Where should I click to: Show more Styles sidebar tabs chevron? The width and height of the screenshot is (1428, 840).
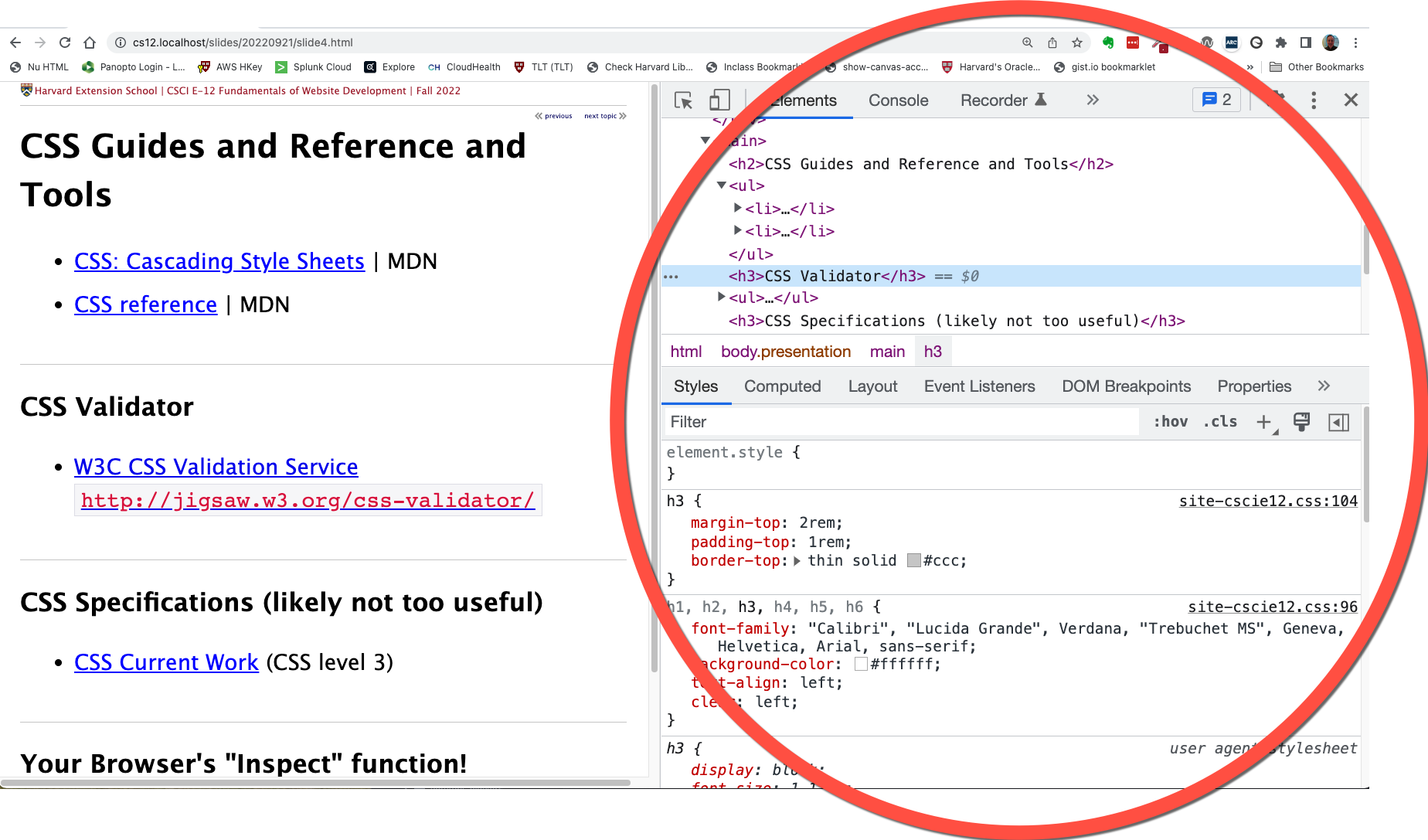pyautogui.click(x=1324, y=386)
